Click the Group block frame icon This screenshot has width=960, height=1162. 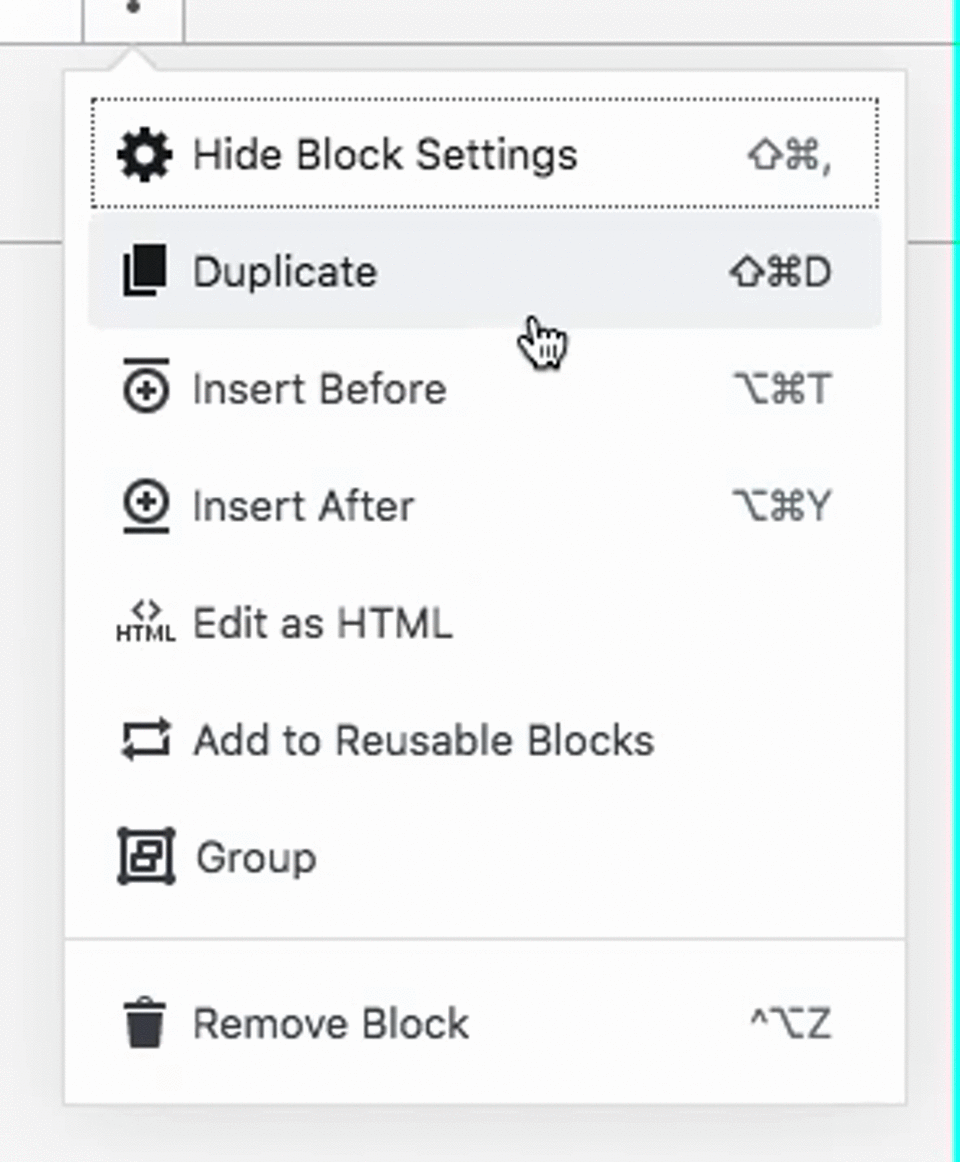click(145, 857)
